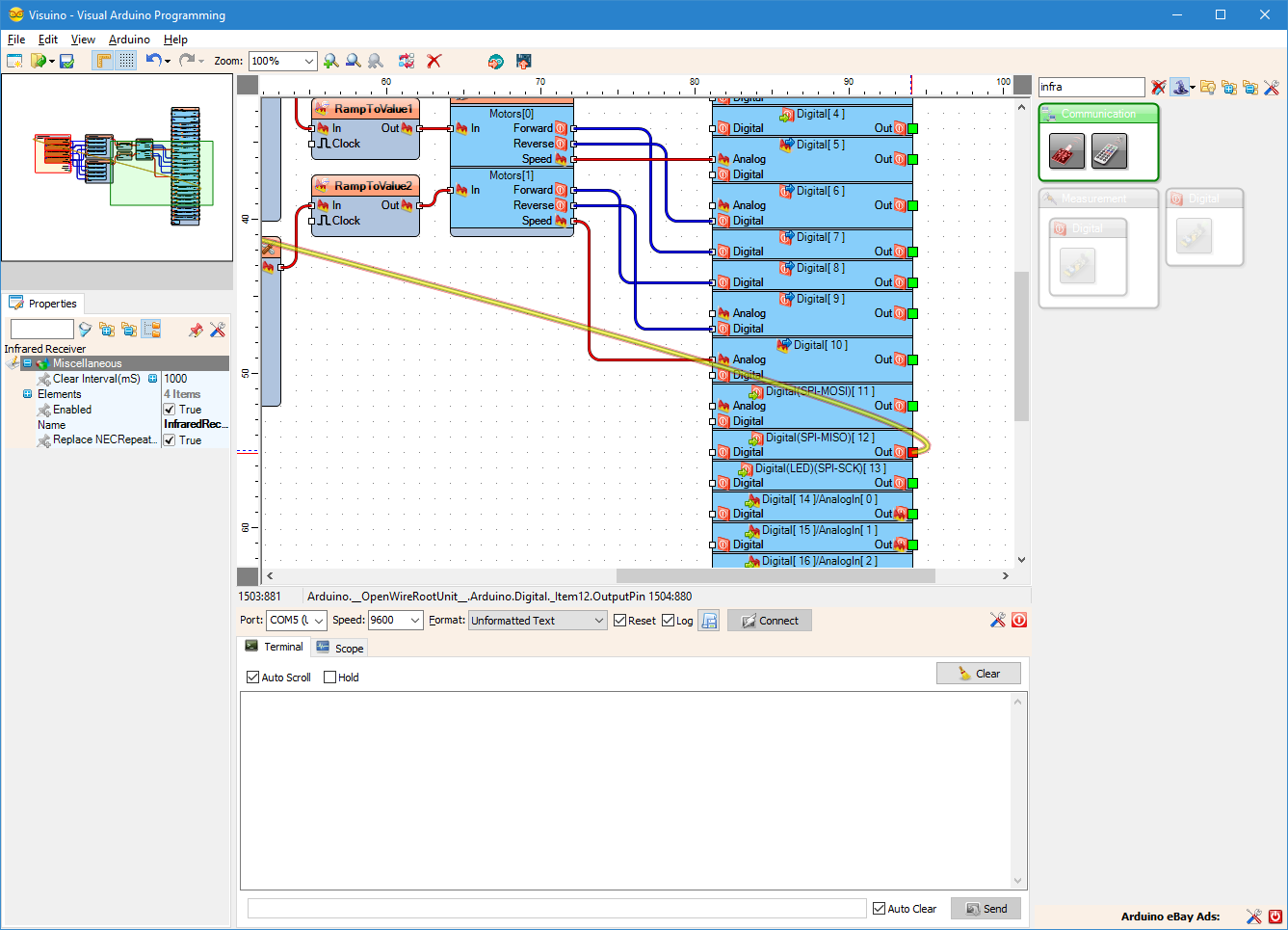The width and height of the screenshot is (1288, 930).
Task: Click the red X delete toolbar icon
Action: [434, 61]
